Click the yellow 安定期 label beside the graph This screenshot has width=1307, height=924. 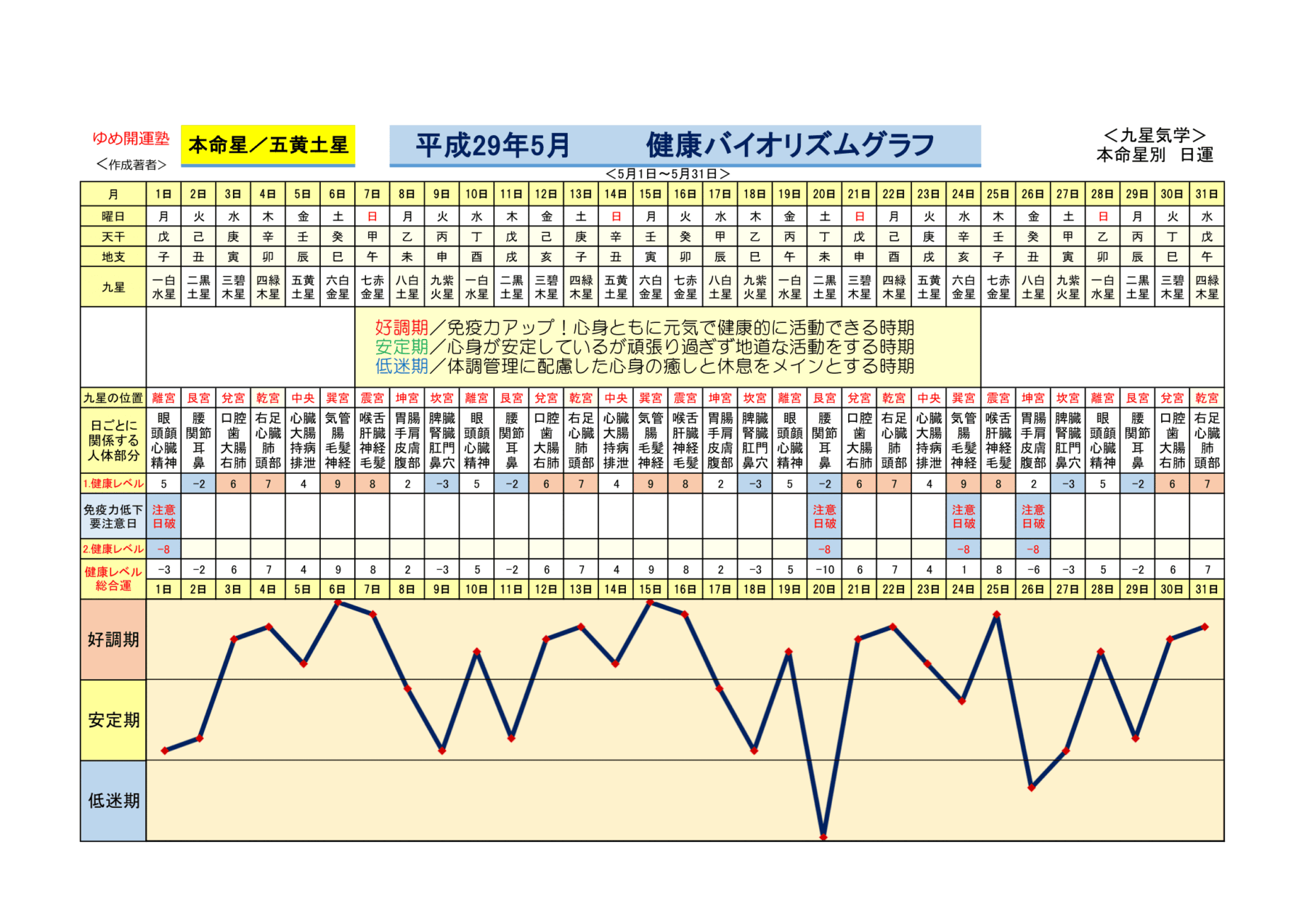[113, 720]
